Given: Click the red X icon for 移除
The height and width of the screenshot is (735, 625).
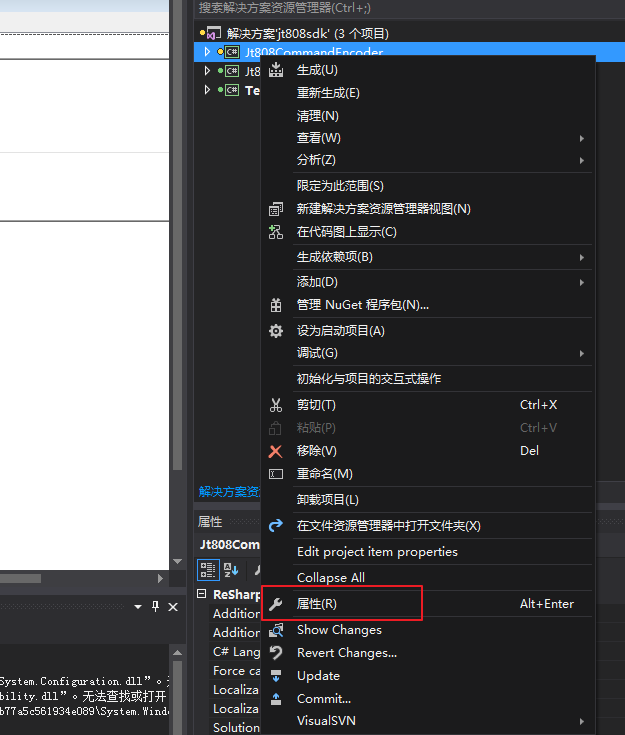Looking at the screenshot, I should click(276, 451).
